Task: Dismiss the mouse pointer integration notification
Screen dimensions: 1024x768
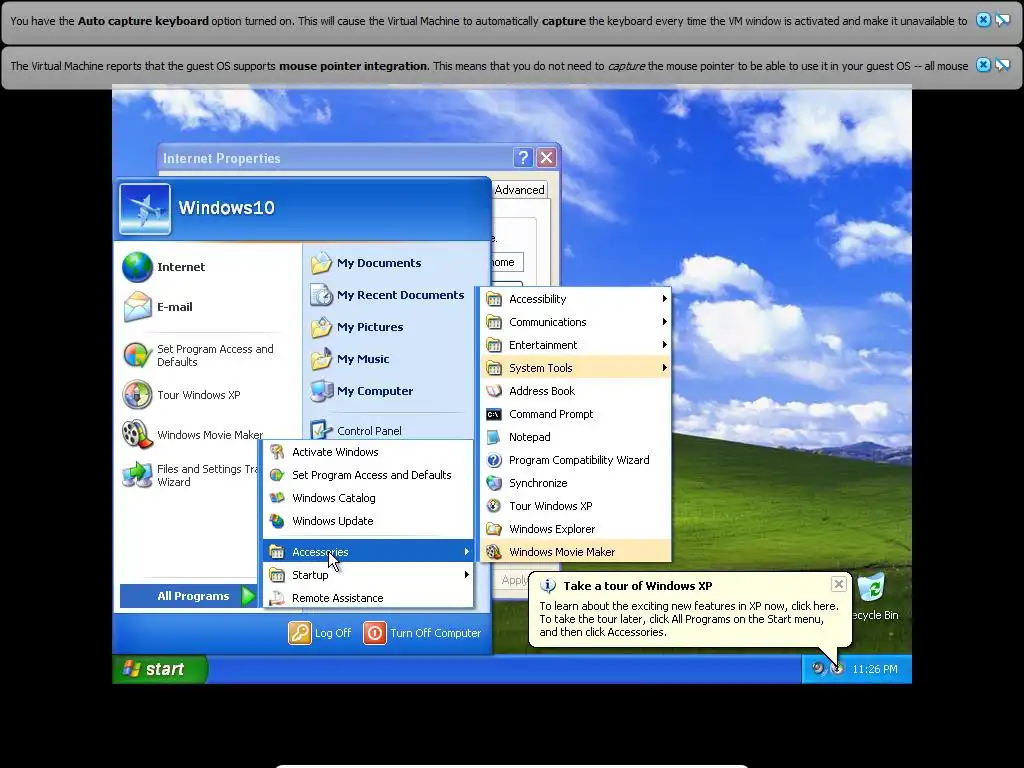Action: click(x=983, y=65)
